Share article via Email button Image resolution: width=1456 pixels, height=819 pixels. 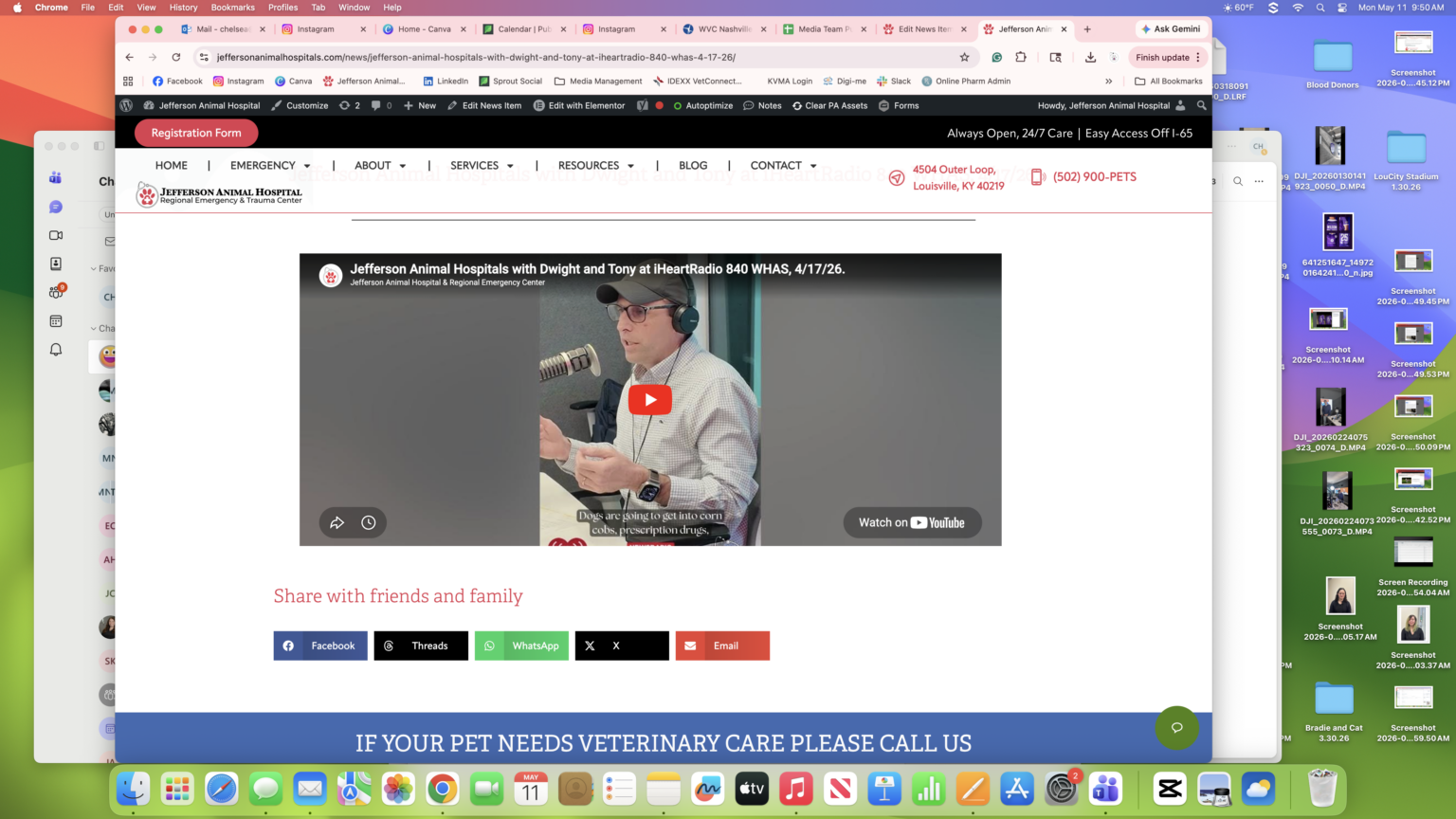(722, 646)
